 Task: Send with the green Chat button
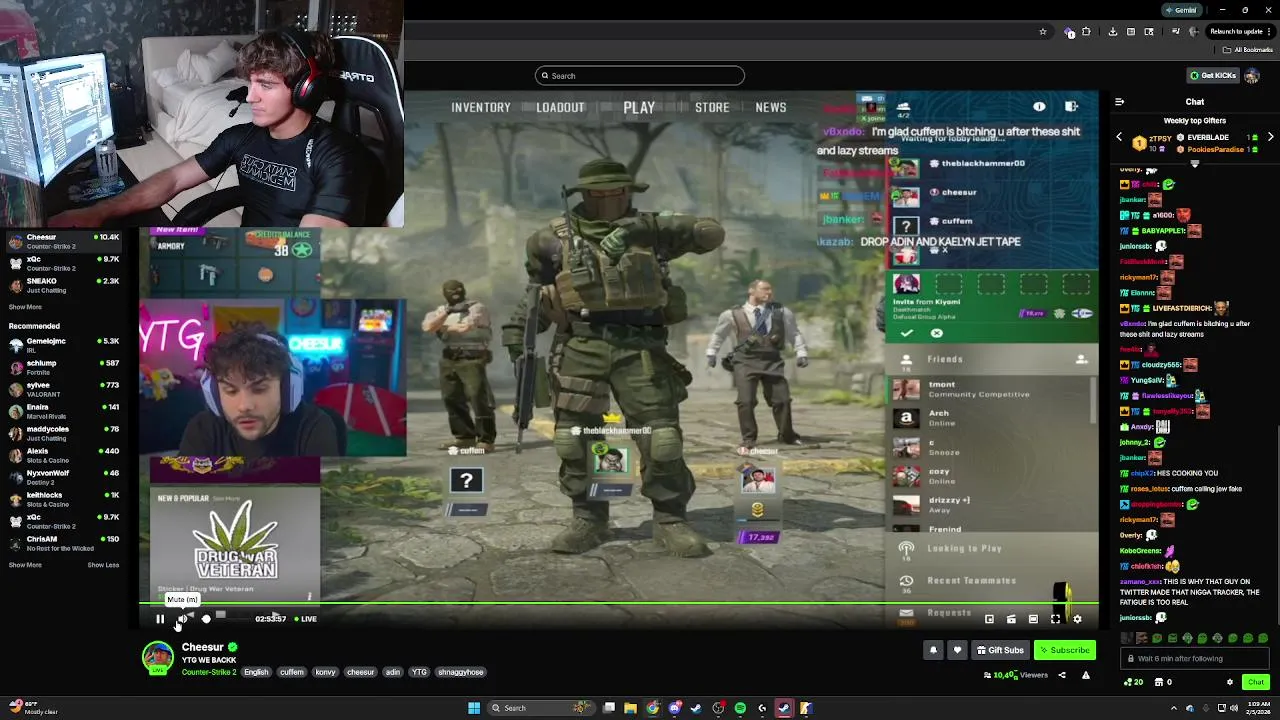[x=1256, y=682]
